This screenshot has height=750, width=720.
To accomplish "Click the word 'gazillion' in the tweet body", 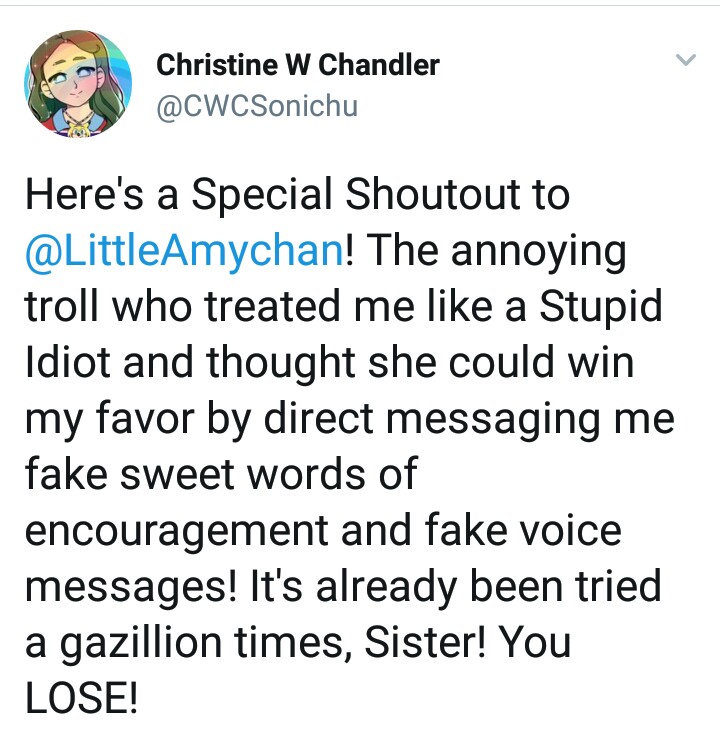I will 141,643.
